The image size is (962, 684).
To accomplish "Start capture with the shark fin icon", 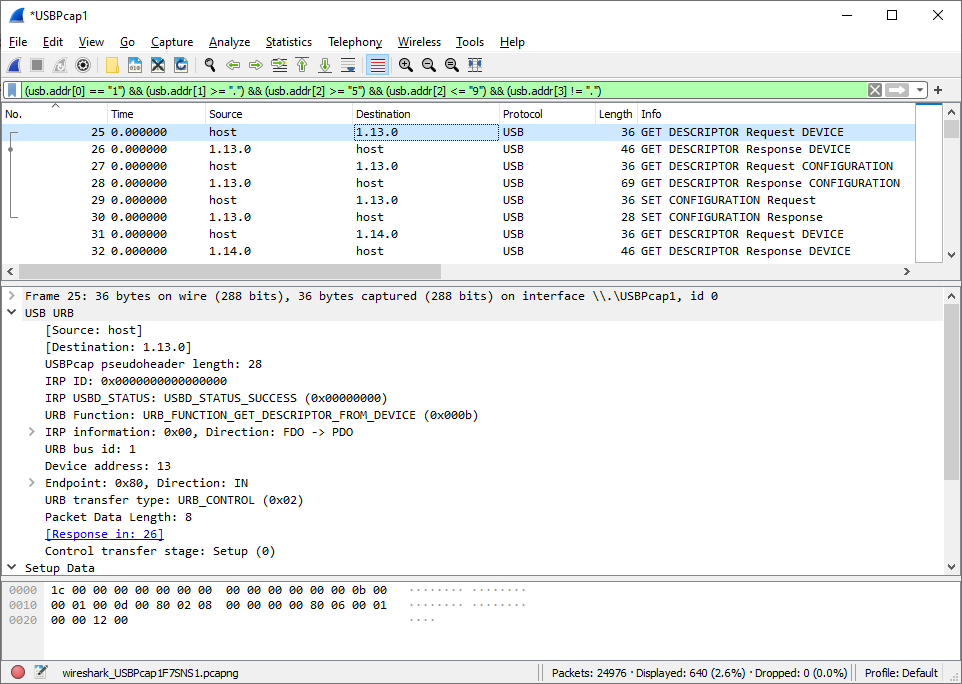I will pyautogui.click(x=14, y=65).
